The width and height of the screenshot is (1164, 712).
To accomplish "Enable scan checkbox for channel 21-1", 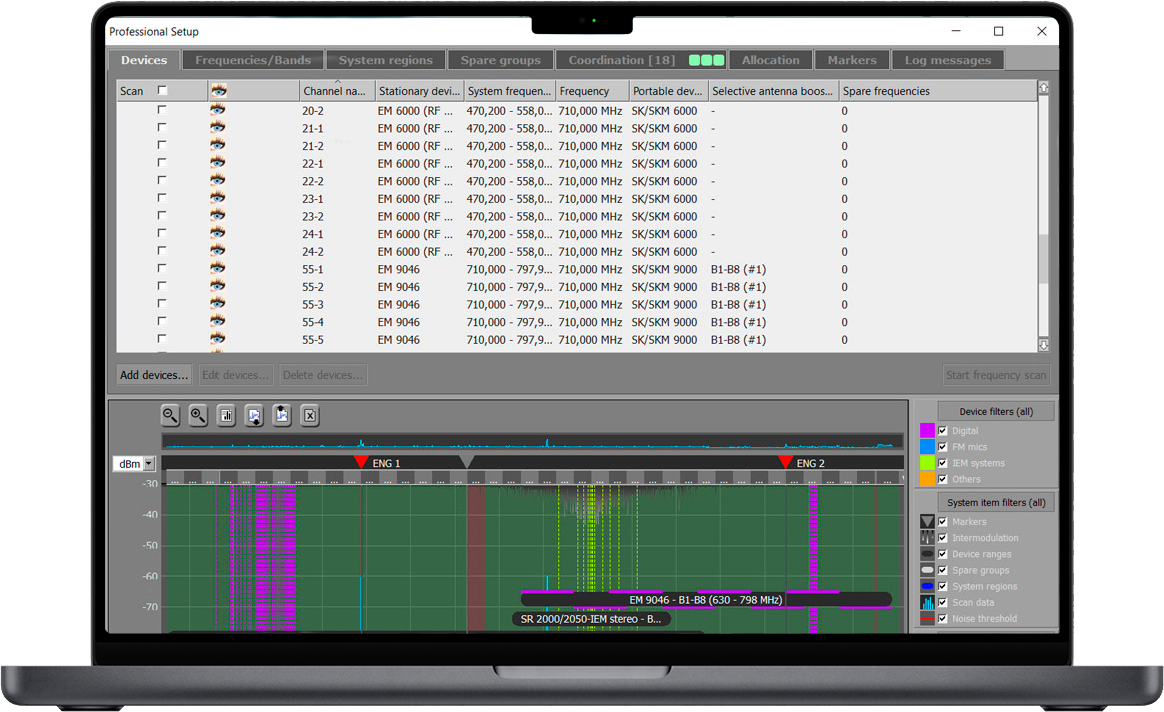I will (x=162, y=128).
